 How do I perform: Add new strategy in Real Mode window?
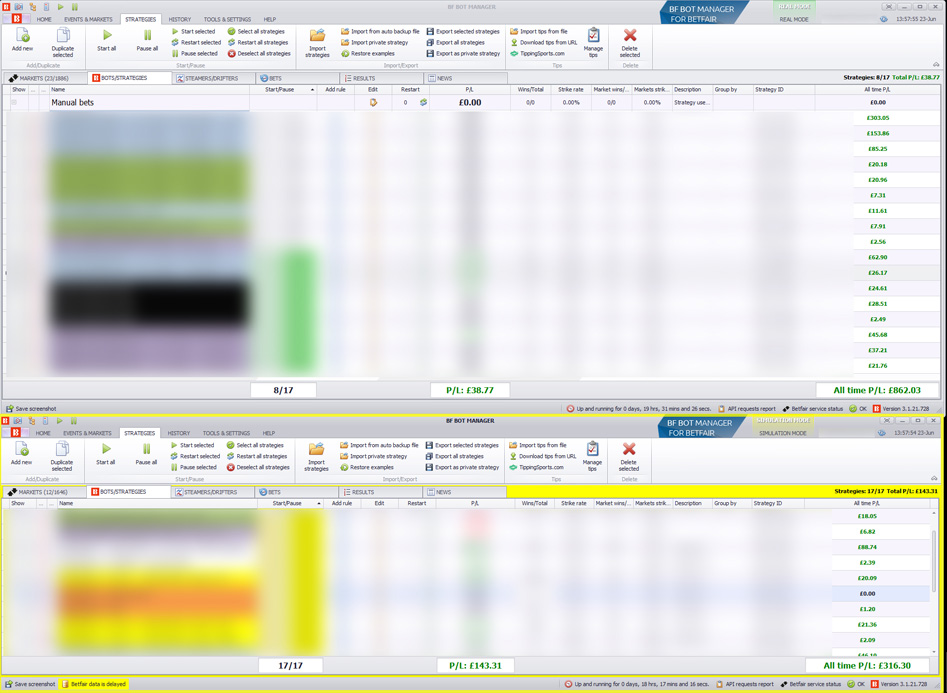coord(22,40)
